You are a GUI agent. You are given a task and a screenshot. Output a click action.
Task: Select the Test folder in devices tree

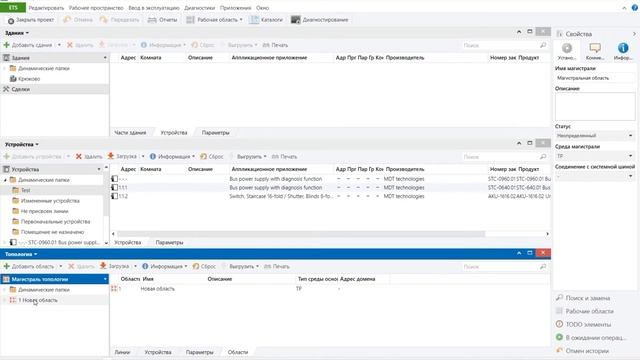point(26,190)
